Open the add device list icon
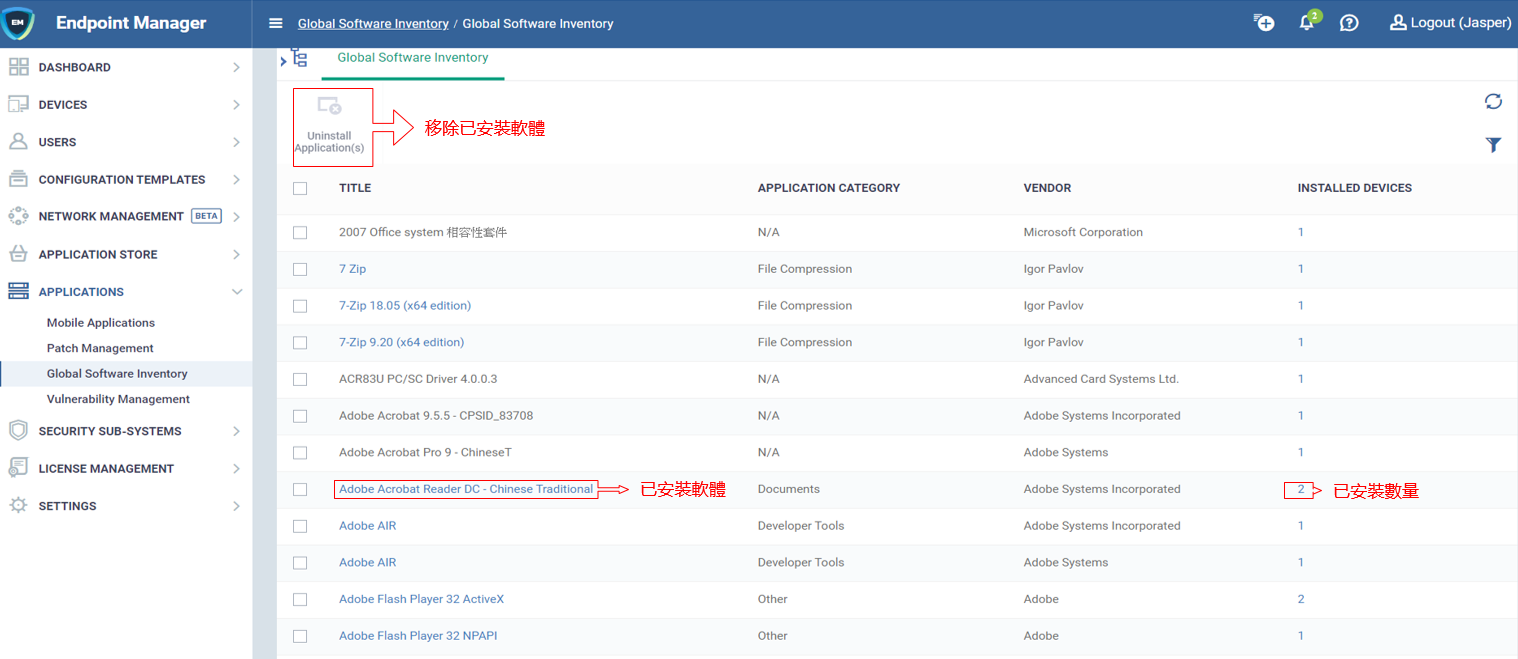Image resolution: width=1518 pixels, height=659 pixels. click(1264, 22)
